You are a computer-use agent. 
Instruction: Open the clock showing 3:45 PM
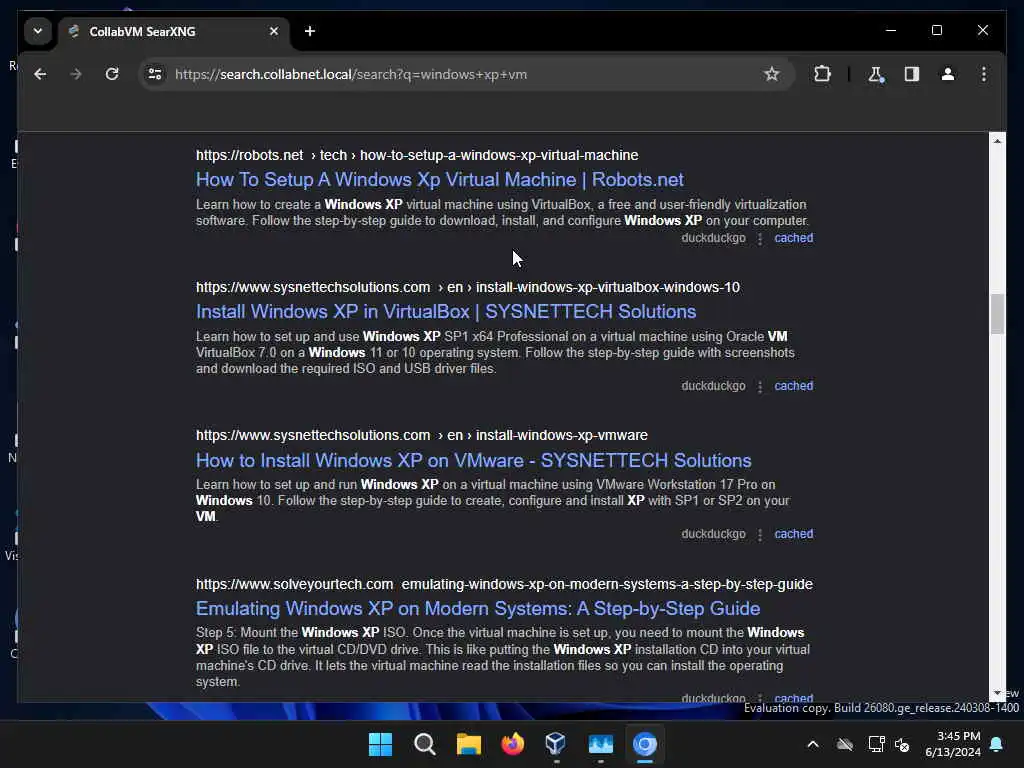tap(952, 744)
